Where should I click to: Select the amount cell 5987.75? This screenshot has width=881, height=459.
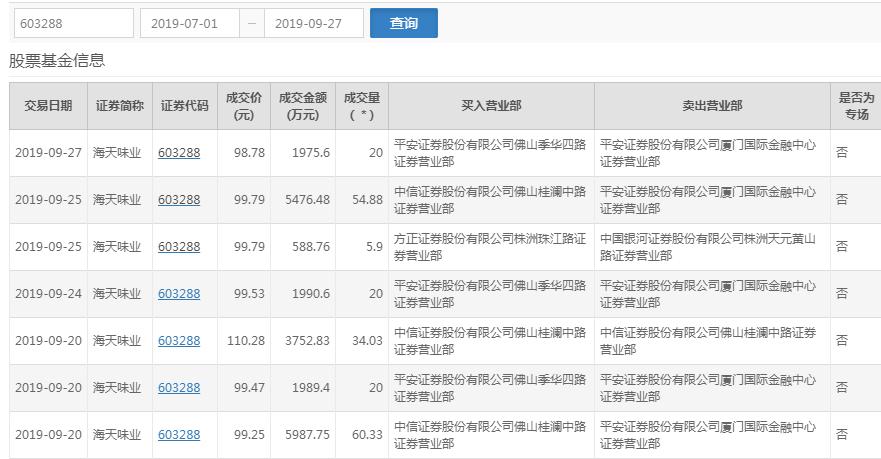pos(303,435)
